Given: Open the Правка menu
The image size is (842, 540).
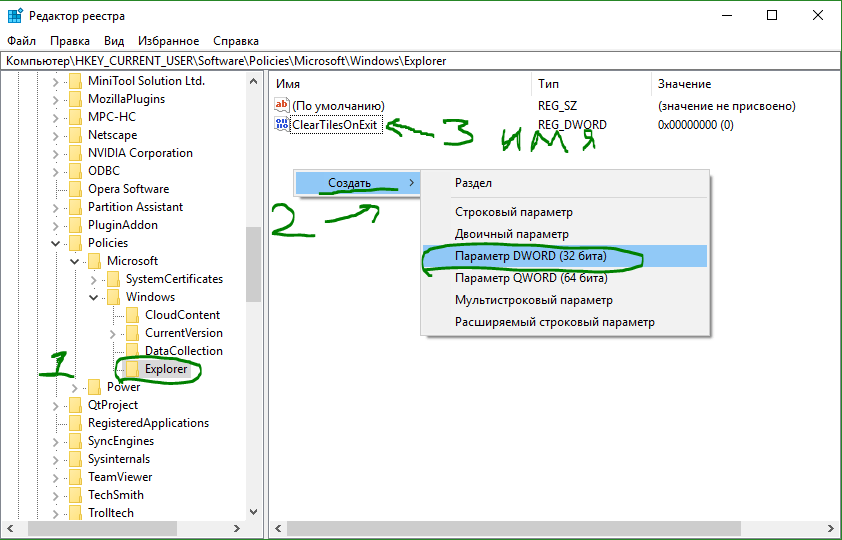Looking at the screenshot, I should click(70, 41).
